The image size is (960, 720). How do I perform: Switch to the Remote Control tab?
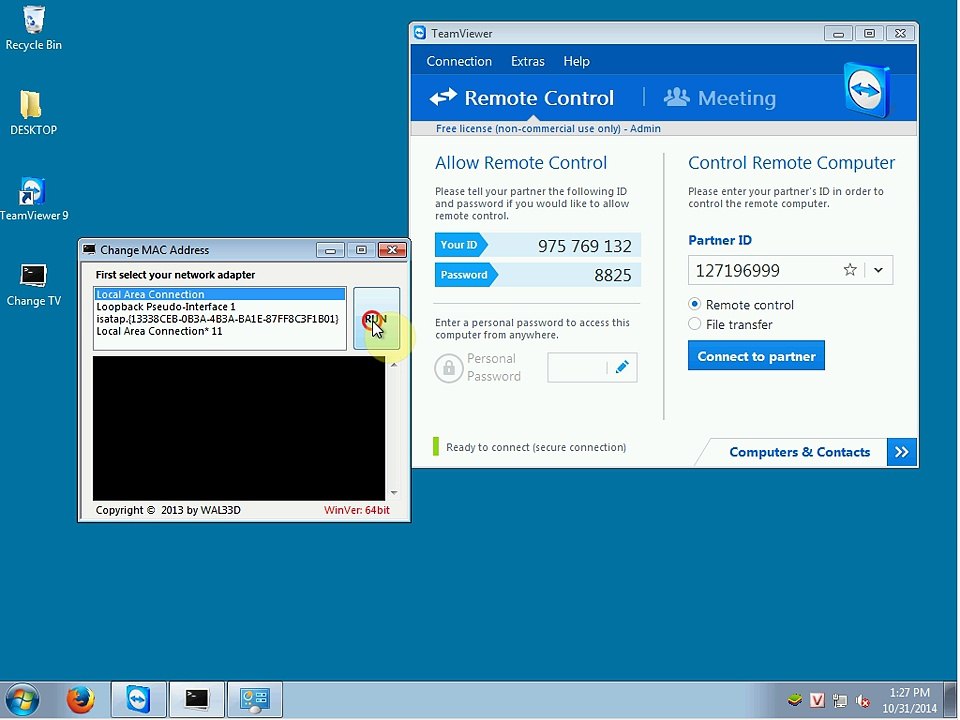coord(522,98)
